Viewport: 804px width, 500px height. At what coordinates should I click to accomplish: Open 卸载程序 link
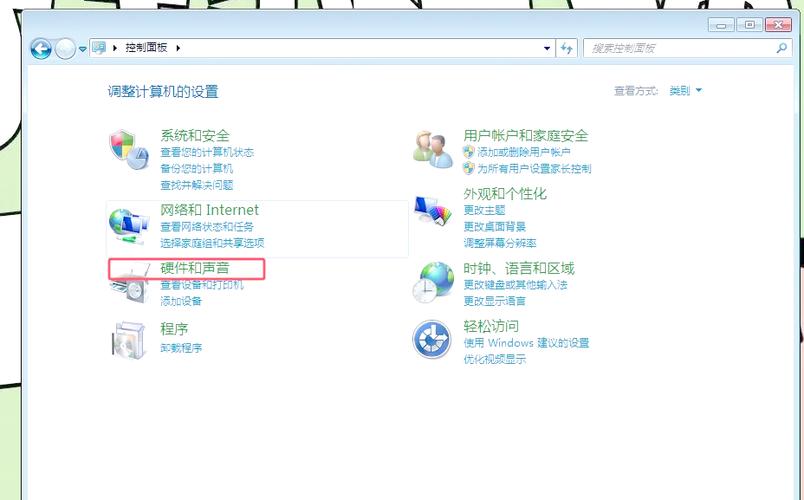click(x=181, y=348)
